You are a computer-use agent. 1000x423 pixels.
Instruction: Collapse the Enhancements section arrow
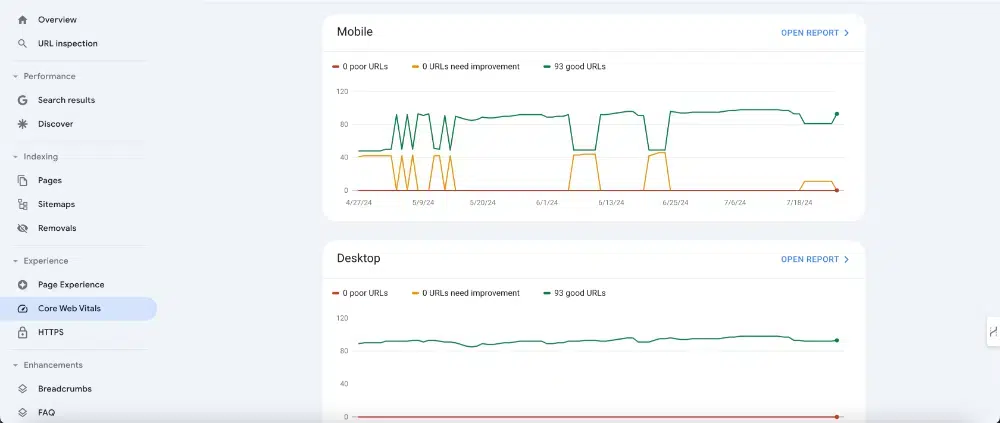pyautogui.click(x=15, y=366)
